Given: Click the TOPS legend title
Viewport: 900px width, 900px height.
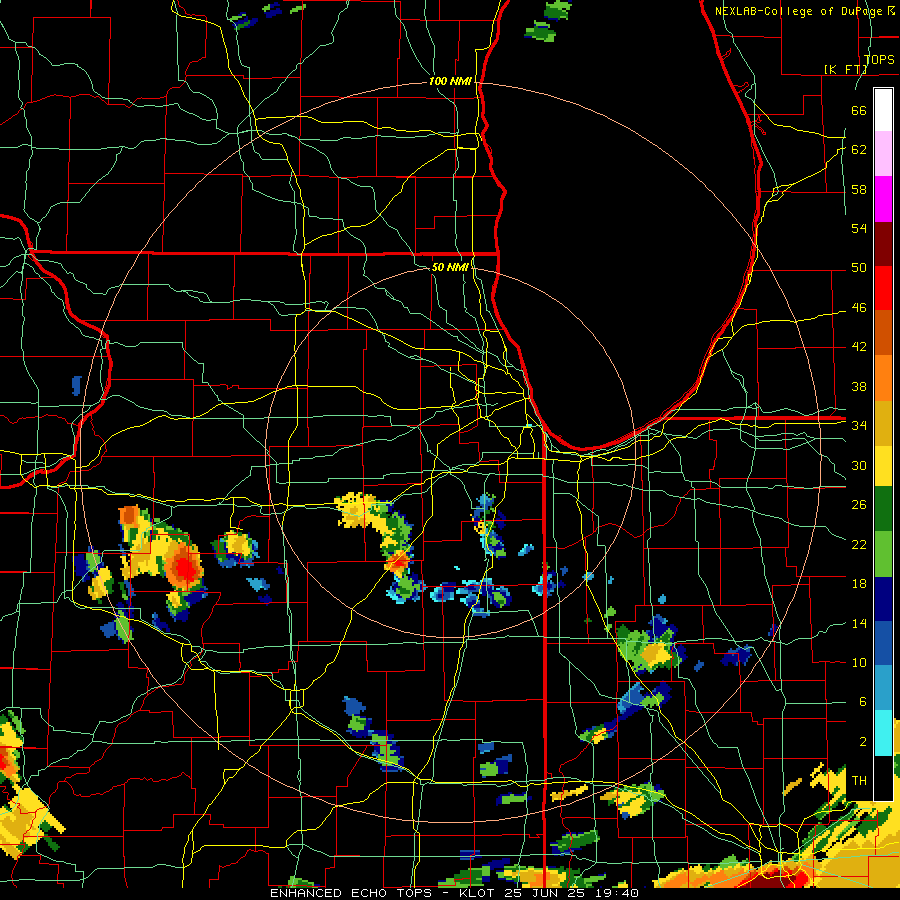Looking at the screenshot, I should (x=879, y=59).
